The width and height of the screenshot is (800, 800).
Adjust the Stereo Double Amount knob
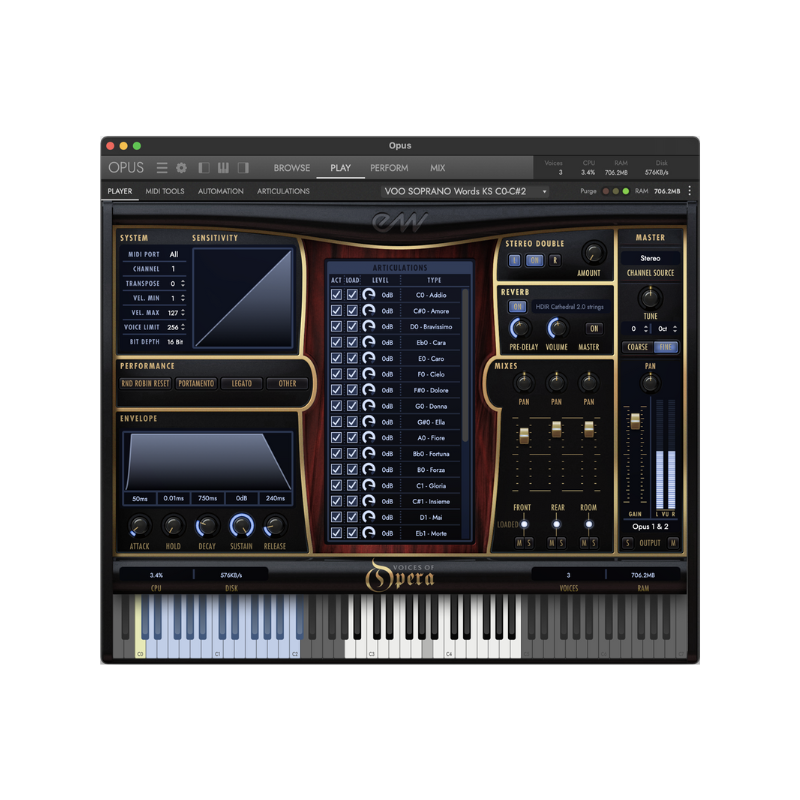[x=593, y=253]
